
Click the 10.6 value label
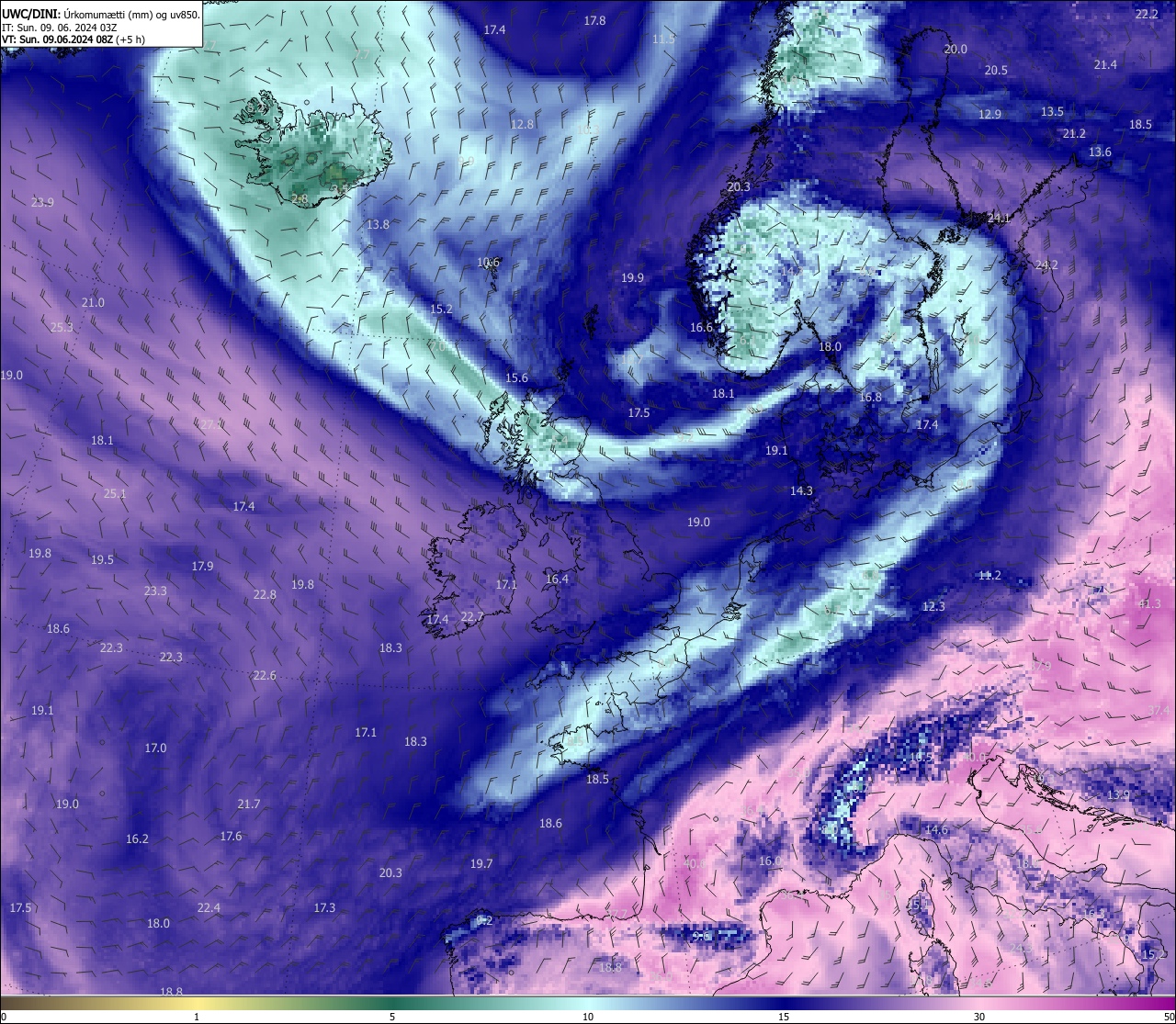(489, 262)
